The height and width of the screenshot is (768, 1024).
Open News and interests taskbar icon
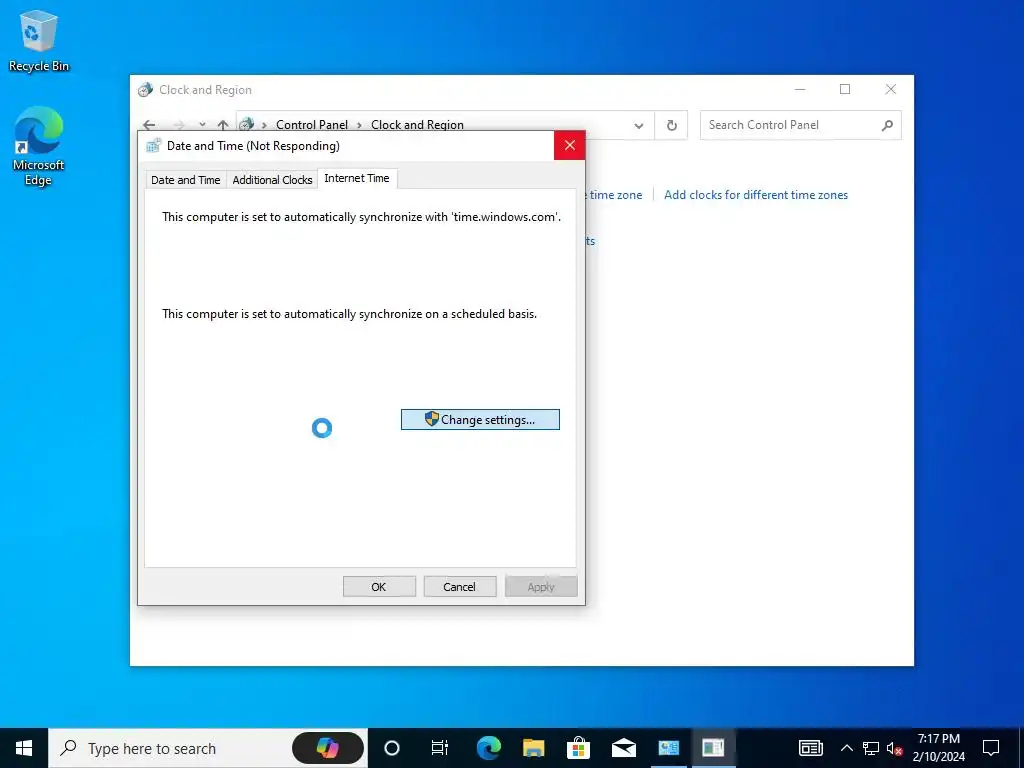coord(811,748)
